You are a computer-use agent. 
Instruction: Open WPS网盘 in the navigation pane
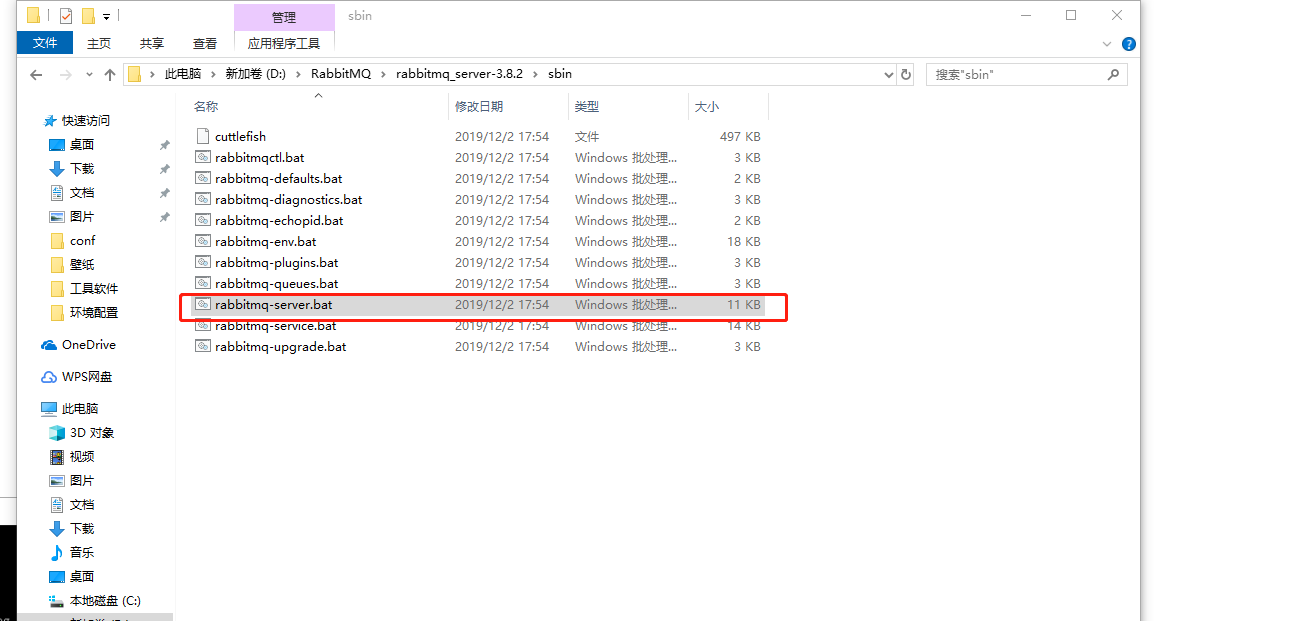point(87,376)
